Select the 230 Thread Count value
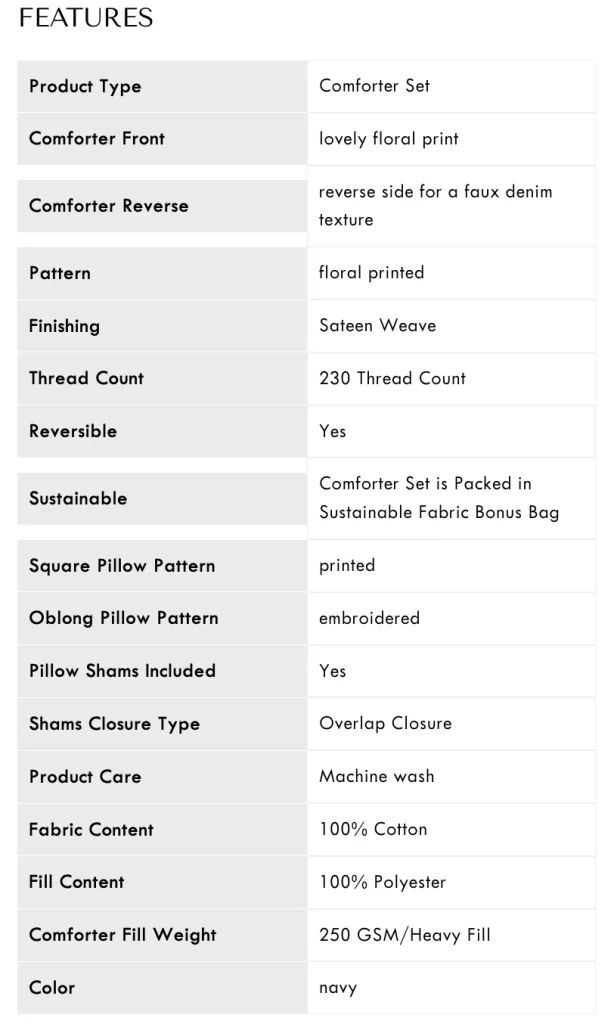The width and height of the screenshot is (614, 1024). coord(393,378)
